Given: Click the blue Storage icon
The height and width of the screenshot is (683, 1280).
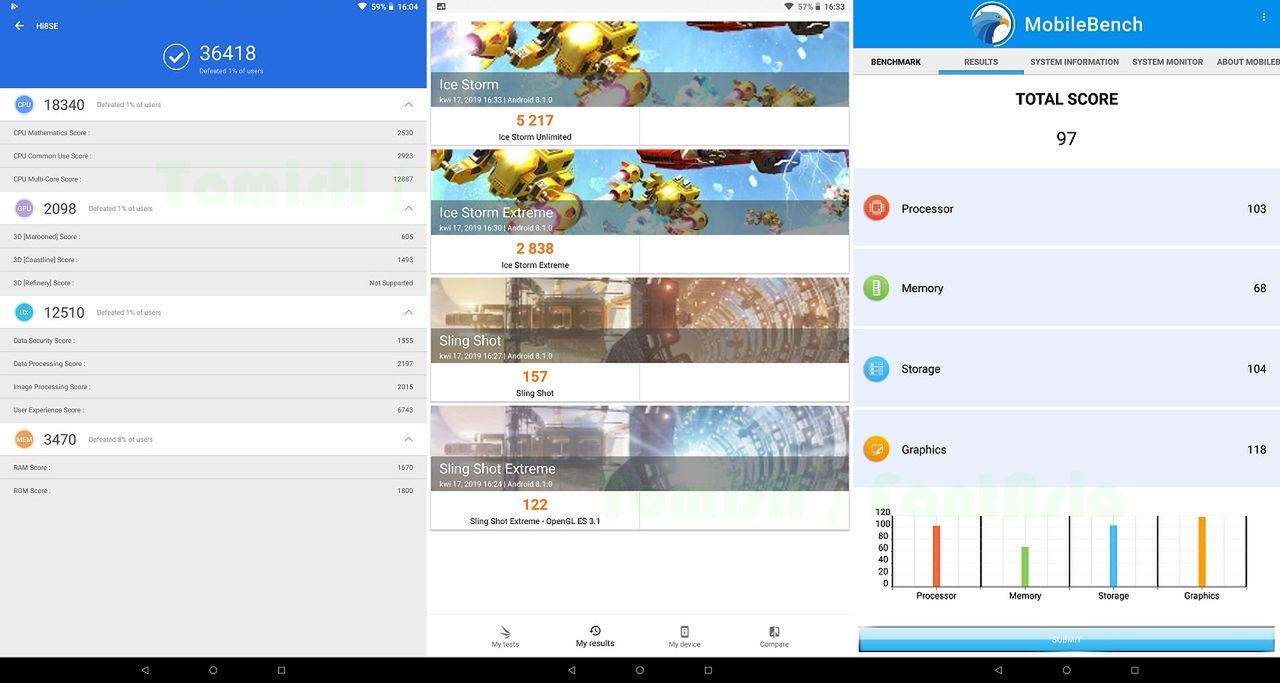Looking at the screenshot, I should tap(876, 369).
